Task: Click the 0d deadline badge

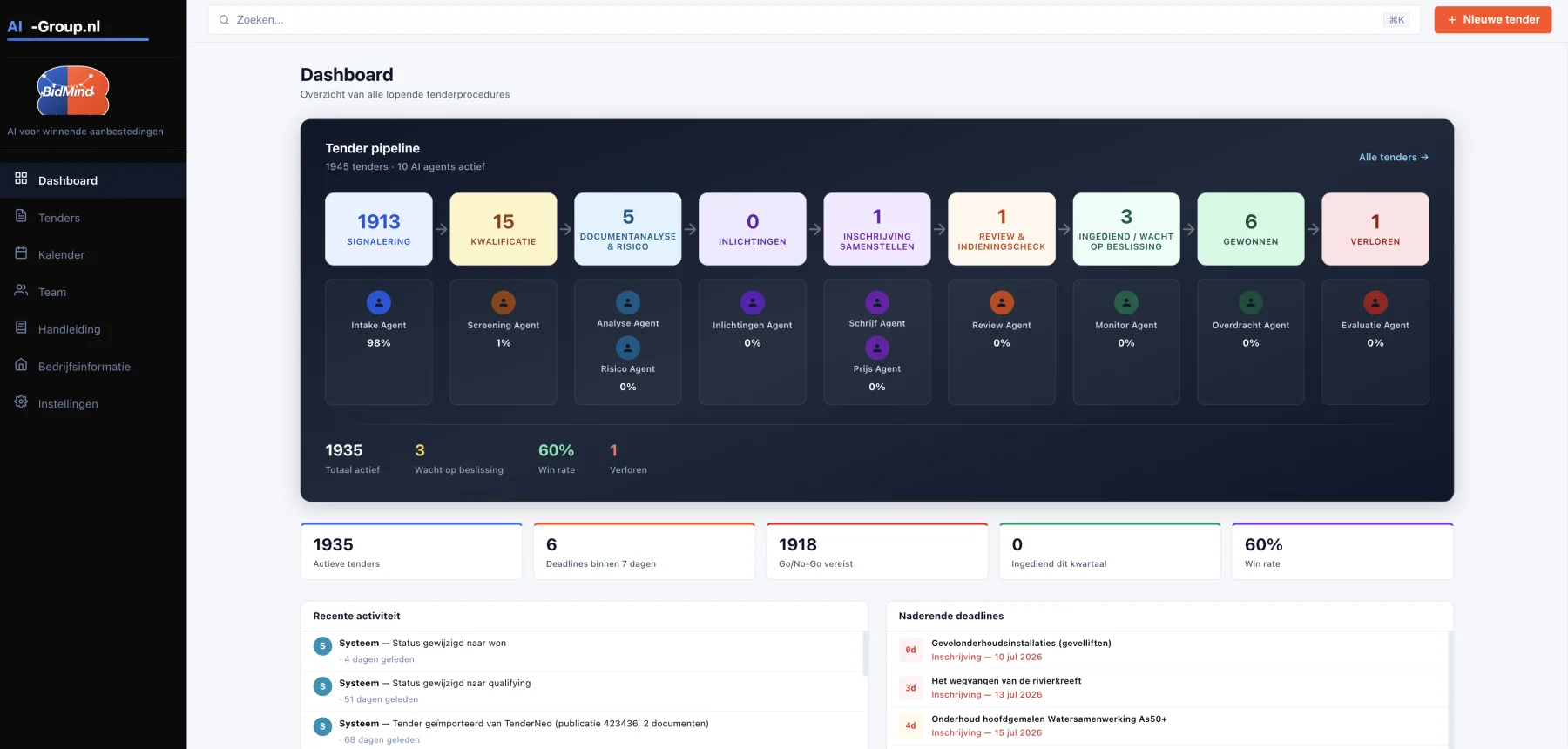Action: pyautogui.click(x=910, y=650)
